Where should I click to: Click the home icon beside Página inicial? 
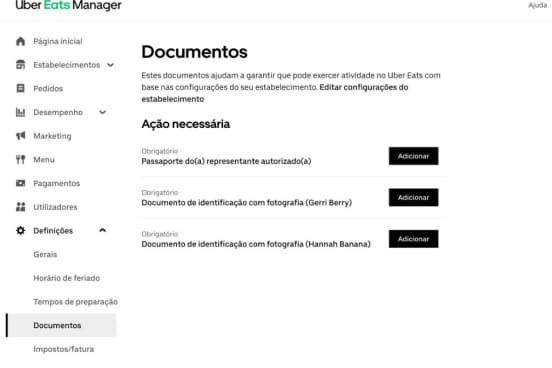point(20,41)
